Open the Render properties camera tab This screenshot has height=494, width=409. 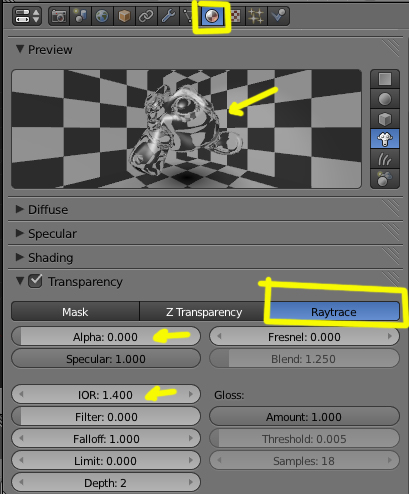(x=59, y=16)
